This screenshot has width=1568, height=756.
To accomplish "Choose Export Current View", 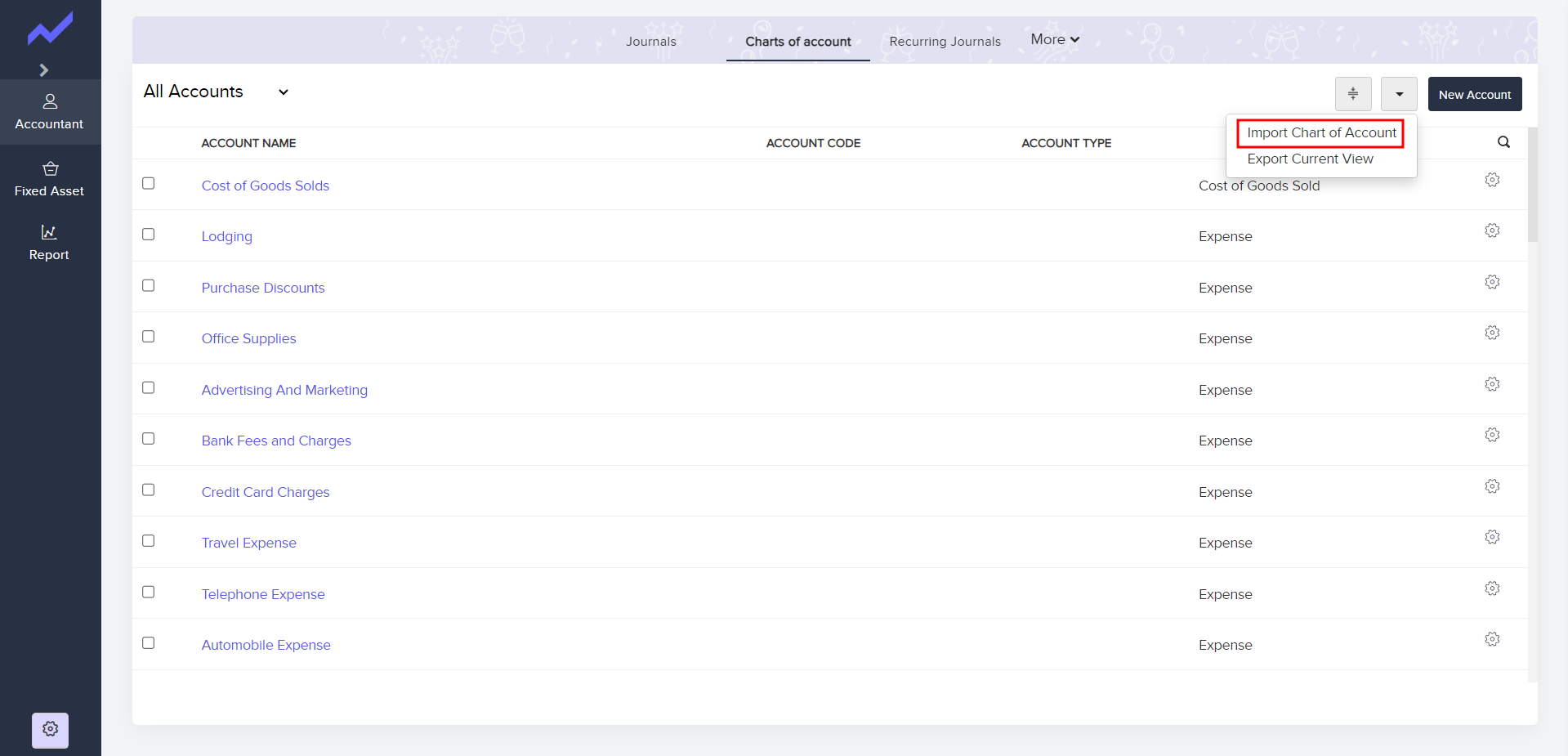I will (x=1310, y=159).
